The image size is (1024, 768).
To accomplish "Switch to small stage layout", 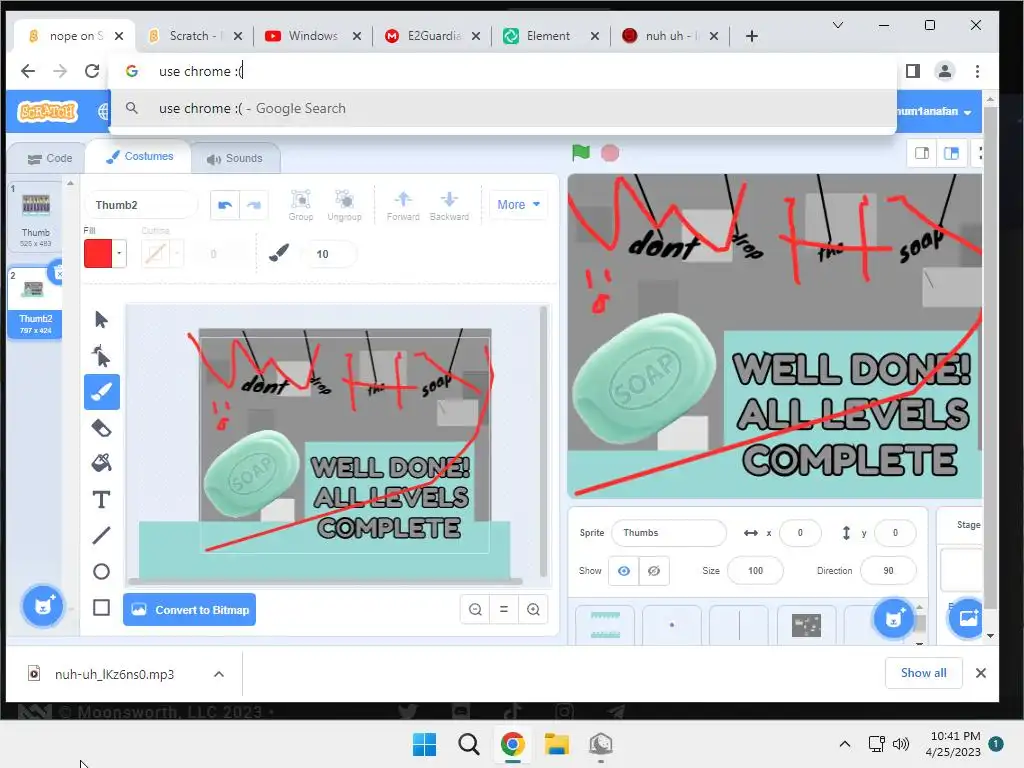I will click(x=922, y=153).
